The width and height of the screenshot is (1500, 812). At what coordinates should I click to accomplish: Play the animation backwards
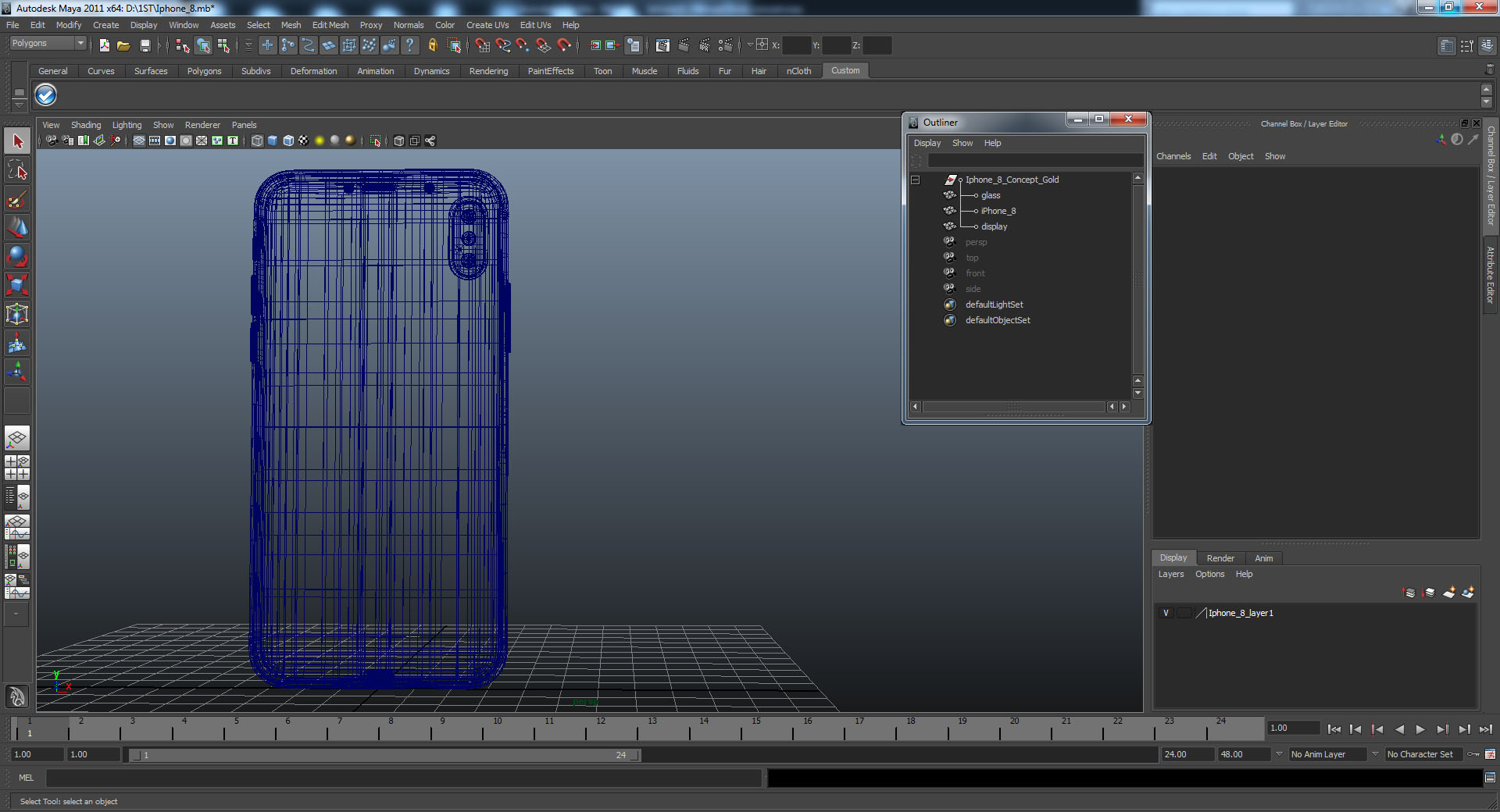click(x=1399, y=729)
